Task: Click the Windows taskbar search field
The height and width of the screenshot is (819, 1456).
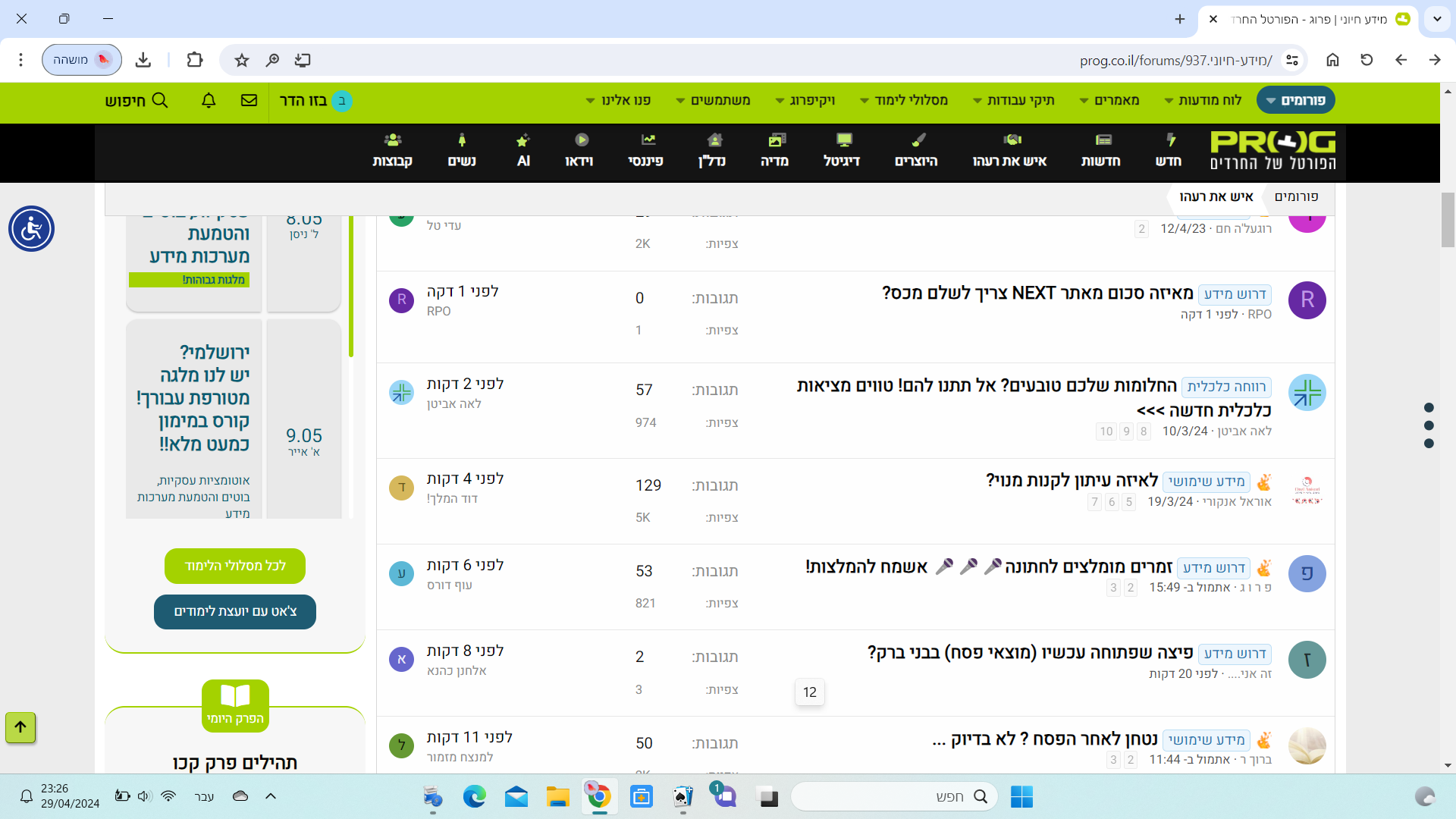Action: pos(895,796)
